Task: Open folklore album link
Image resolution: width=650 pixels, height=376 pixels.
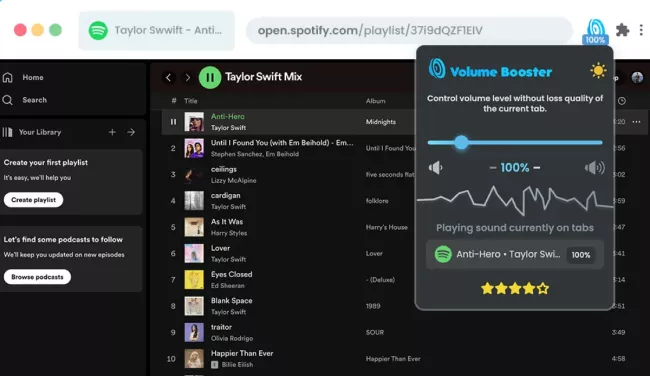Action: tap(377, 201)
